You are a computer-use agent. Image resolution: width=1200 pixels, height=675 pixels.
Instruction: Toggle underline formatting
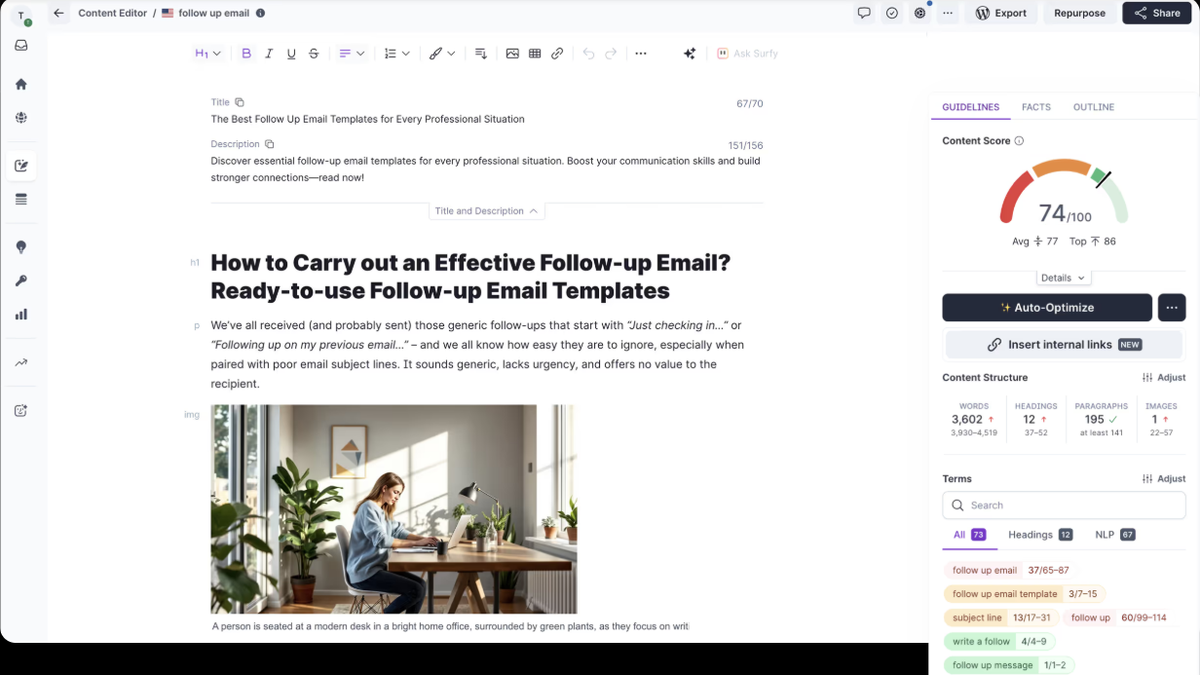pos(291,53)
